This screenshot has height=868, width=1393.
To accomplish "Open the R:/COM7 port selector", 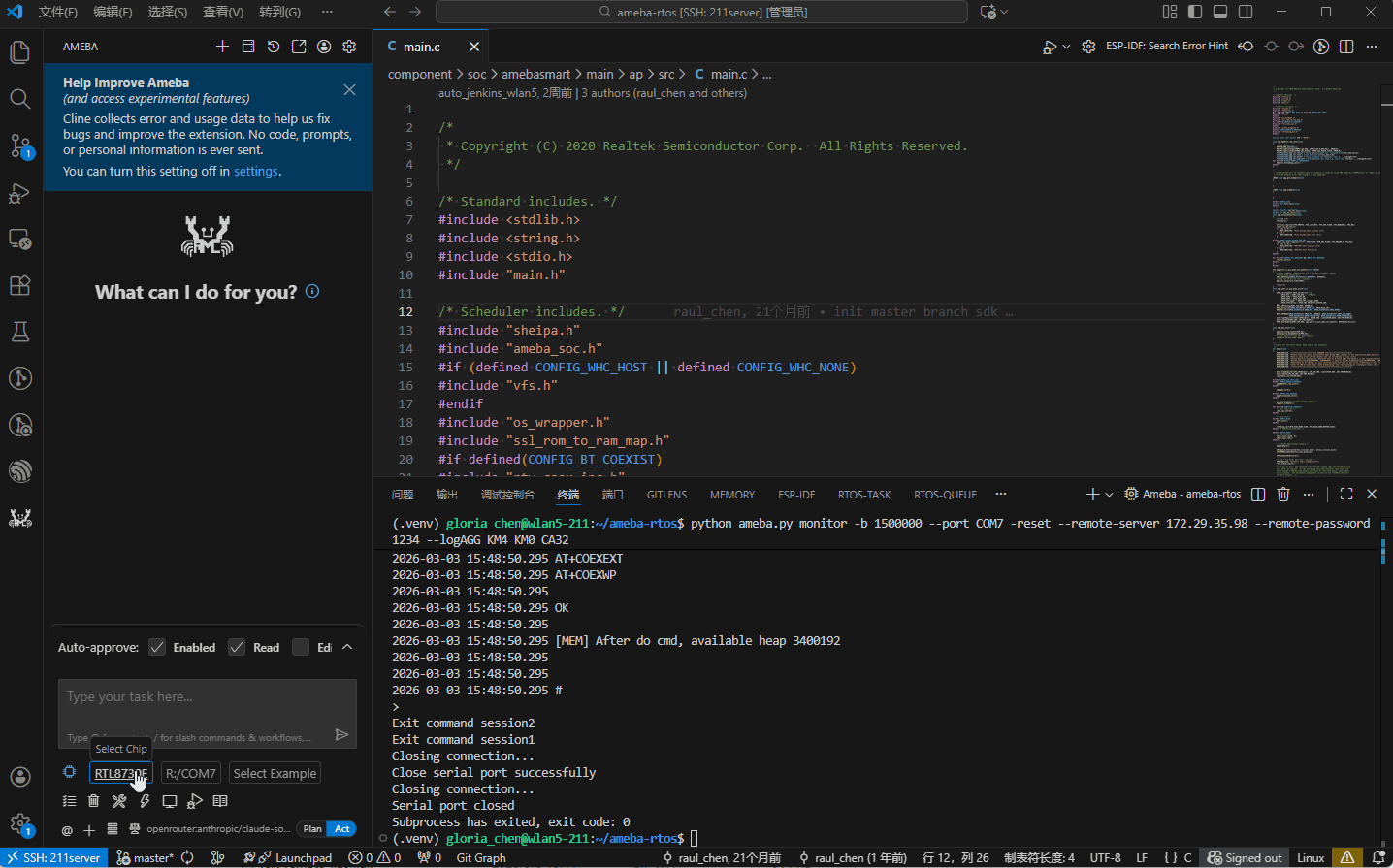I will (190, 773).
